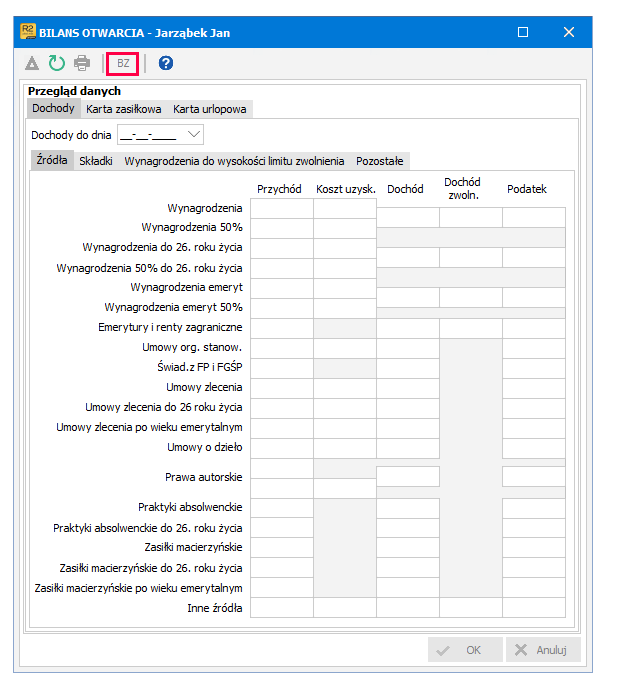622x689 pixels.
Task: Click the Koszt uzysk. field for Umowy o dzieło
Action: pos(345,448)
